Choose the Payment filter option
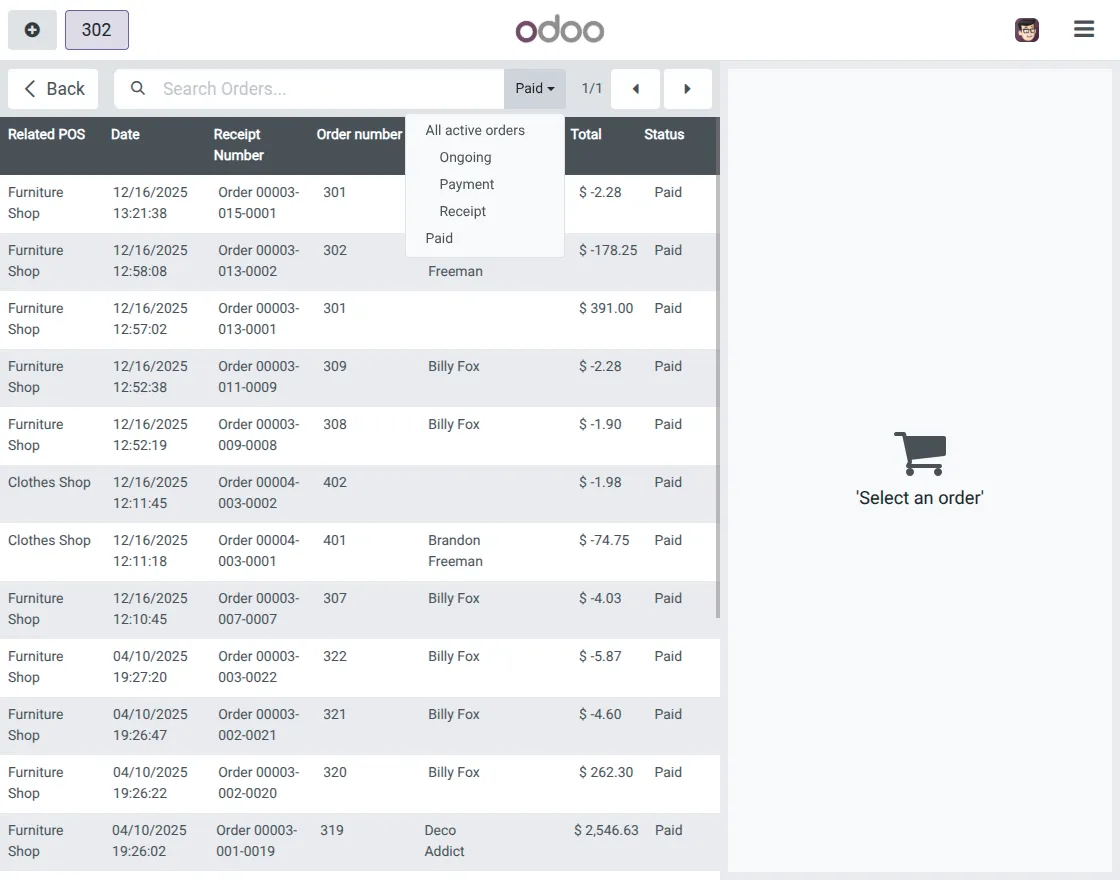Image resolution: width=1120 pixels, height=880 pixels. (x=466, y=184)
